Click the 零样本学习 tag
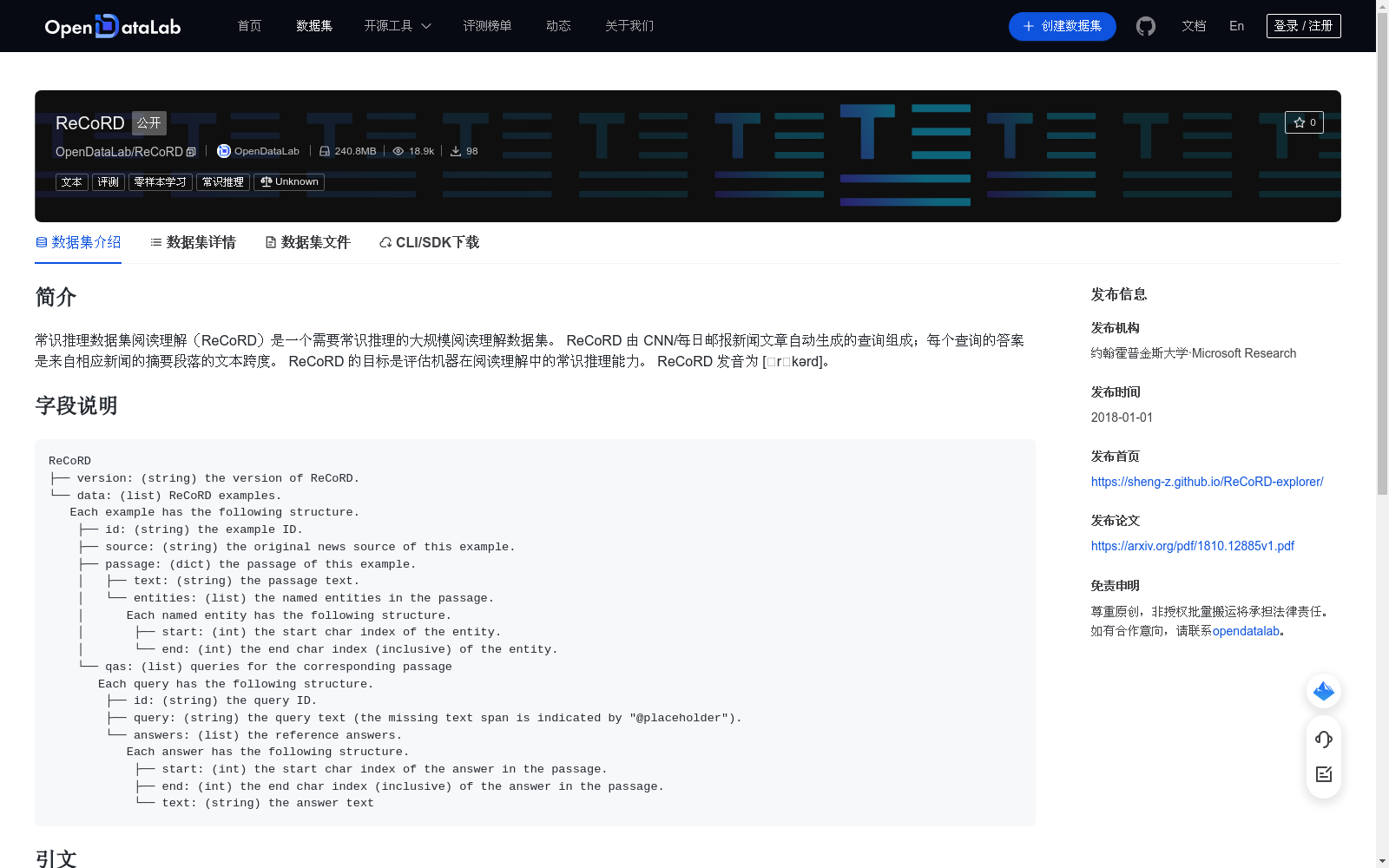1389x868 pixels. click(161, 181)
